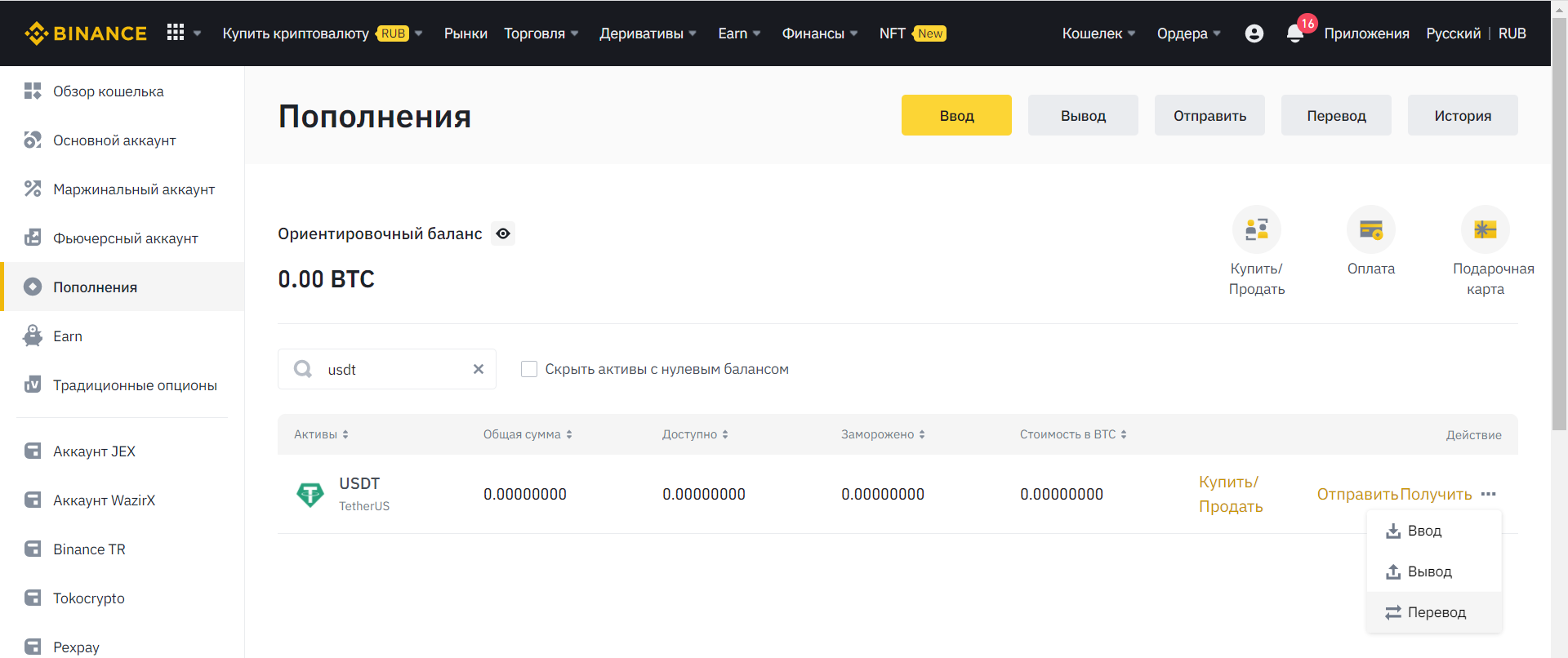Click the Вывод header button
The image size is (1568, 658).
(x=1083, y=115)
